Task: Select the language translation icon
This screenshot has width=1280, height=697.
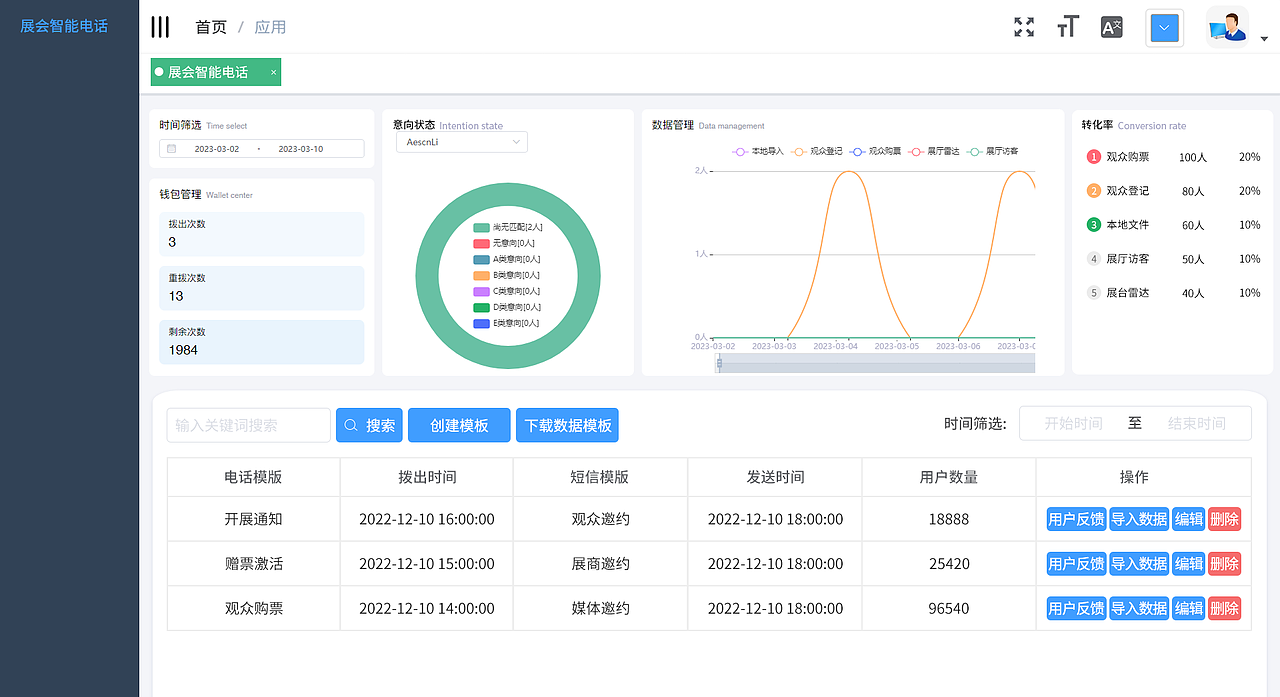Action: click(1110, 27)
